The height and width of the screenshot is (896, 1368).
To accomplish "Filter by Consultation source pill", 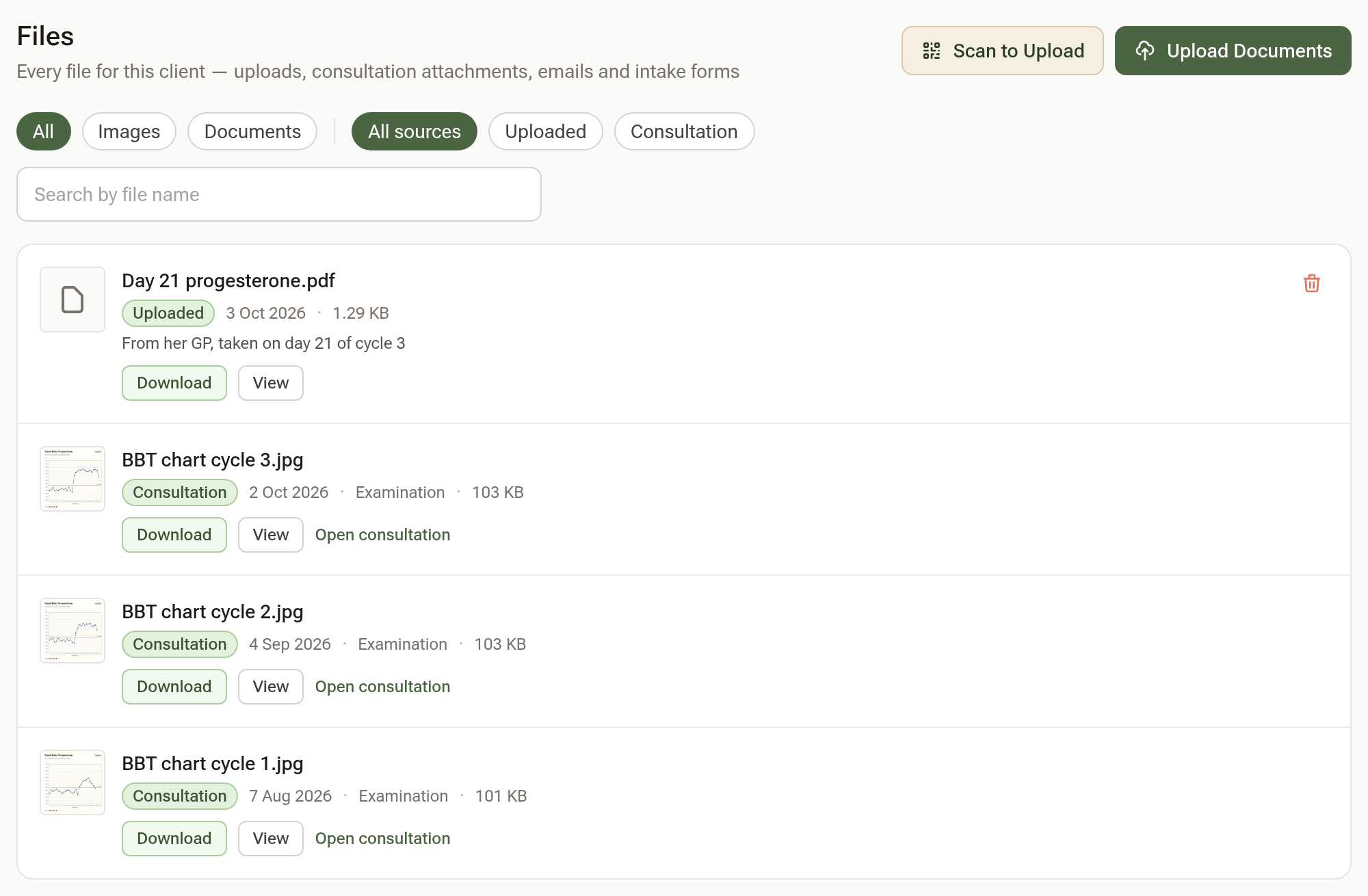I will point(684,131).
